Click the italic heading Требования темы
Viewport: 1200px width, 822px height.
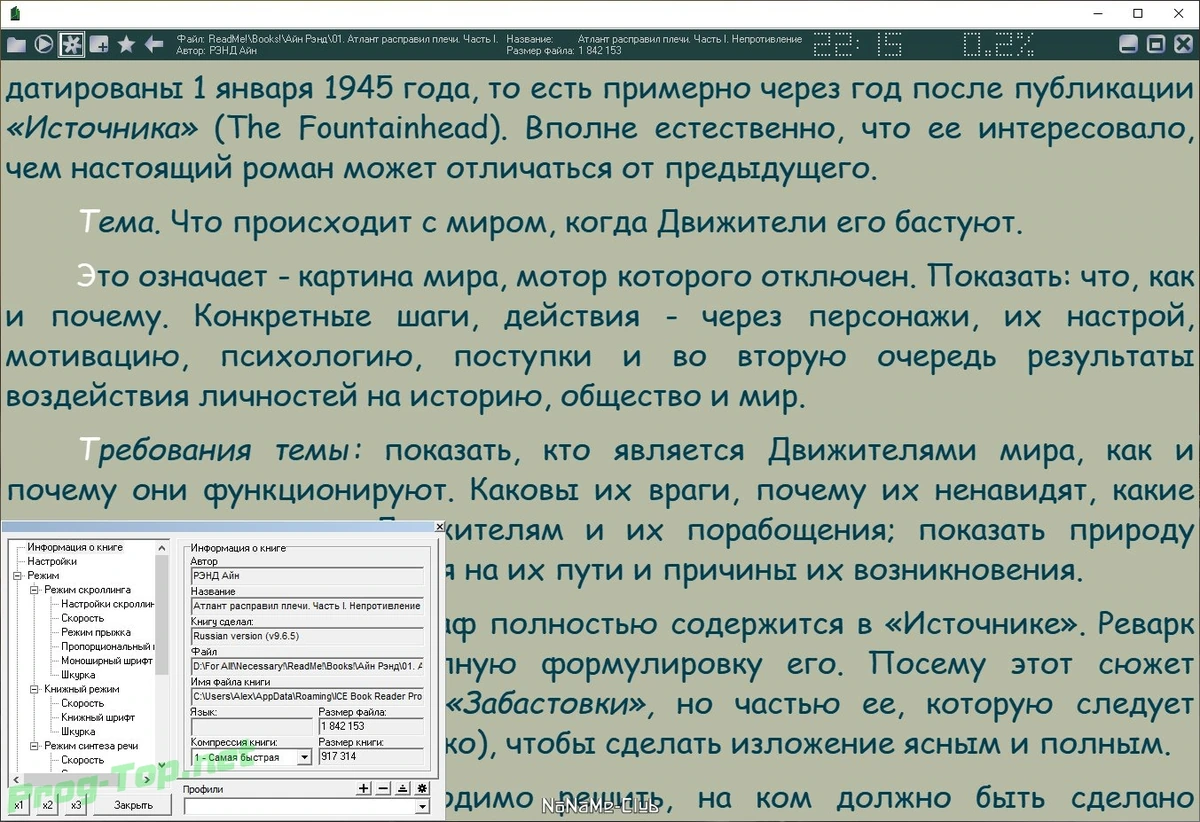[x=220, y=451]
